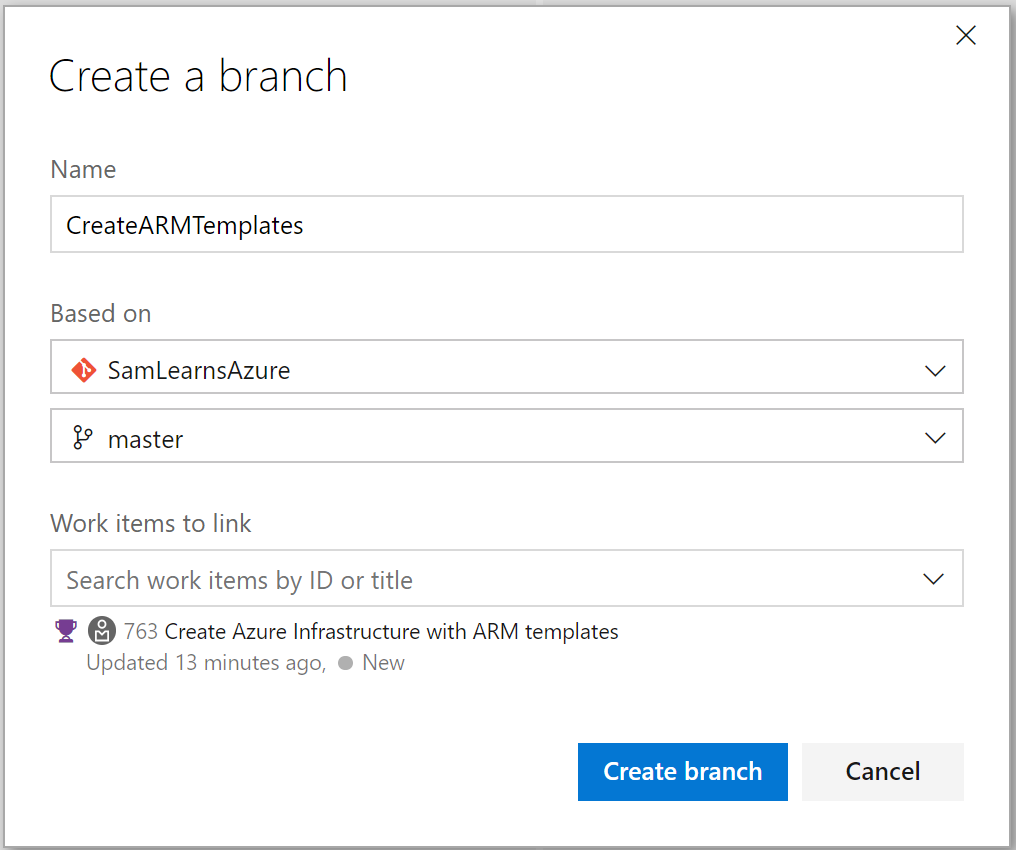This screenshot has width=1016, height=850.
Task: Click the Work items to link label
Action: coord(151,523)
